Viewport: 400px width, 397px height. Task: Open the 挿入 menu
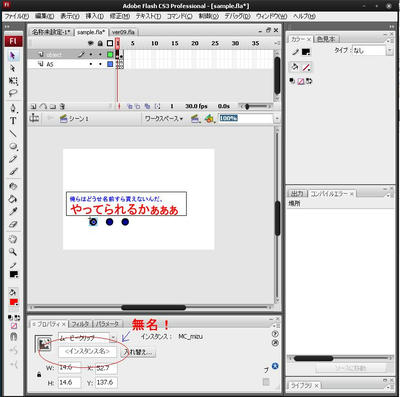pos(95,16)
